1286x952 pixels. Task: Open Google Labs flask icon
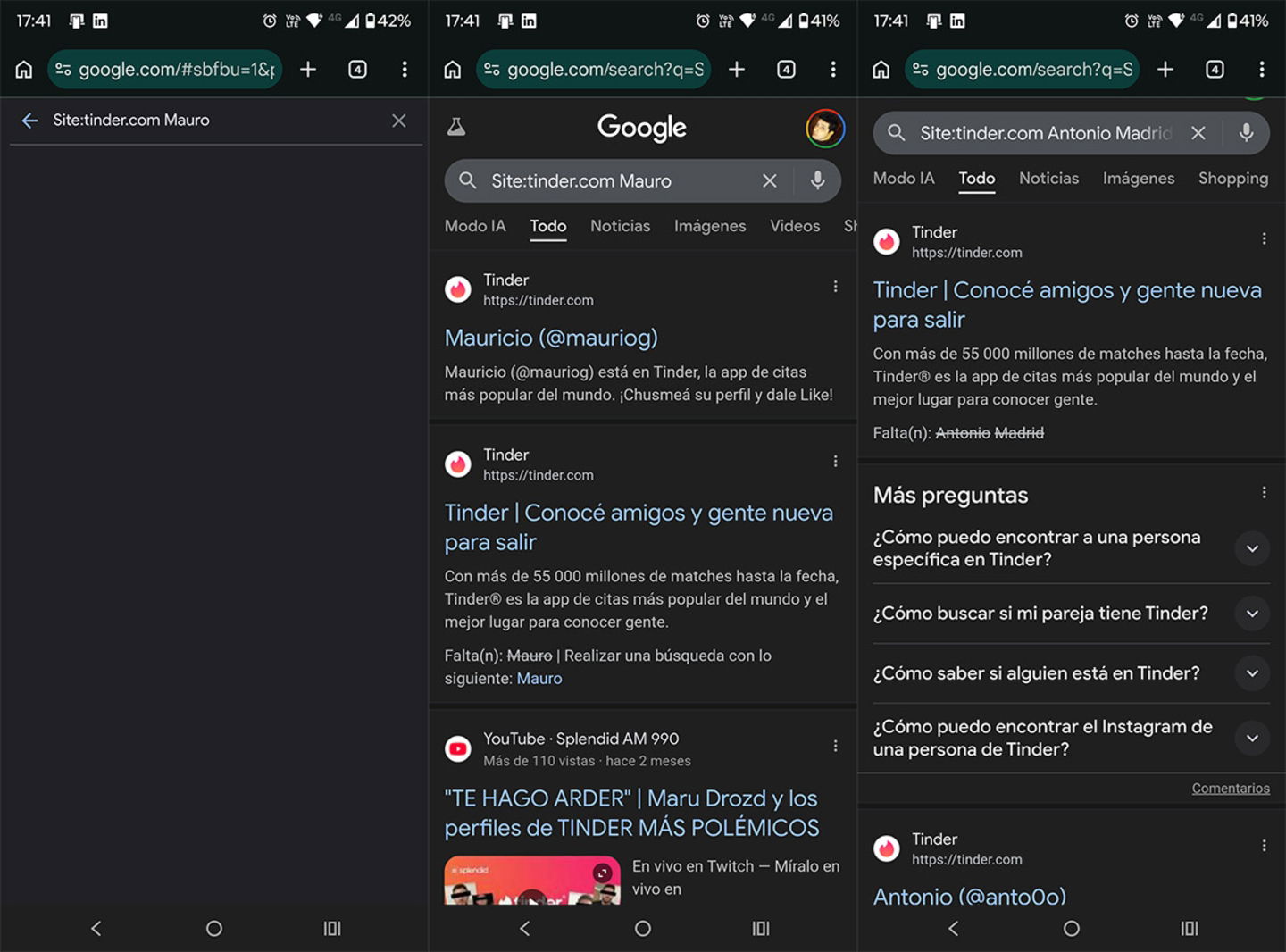click(x=456, y=128)
